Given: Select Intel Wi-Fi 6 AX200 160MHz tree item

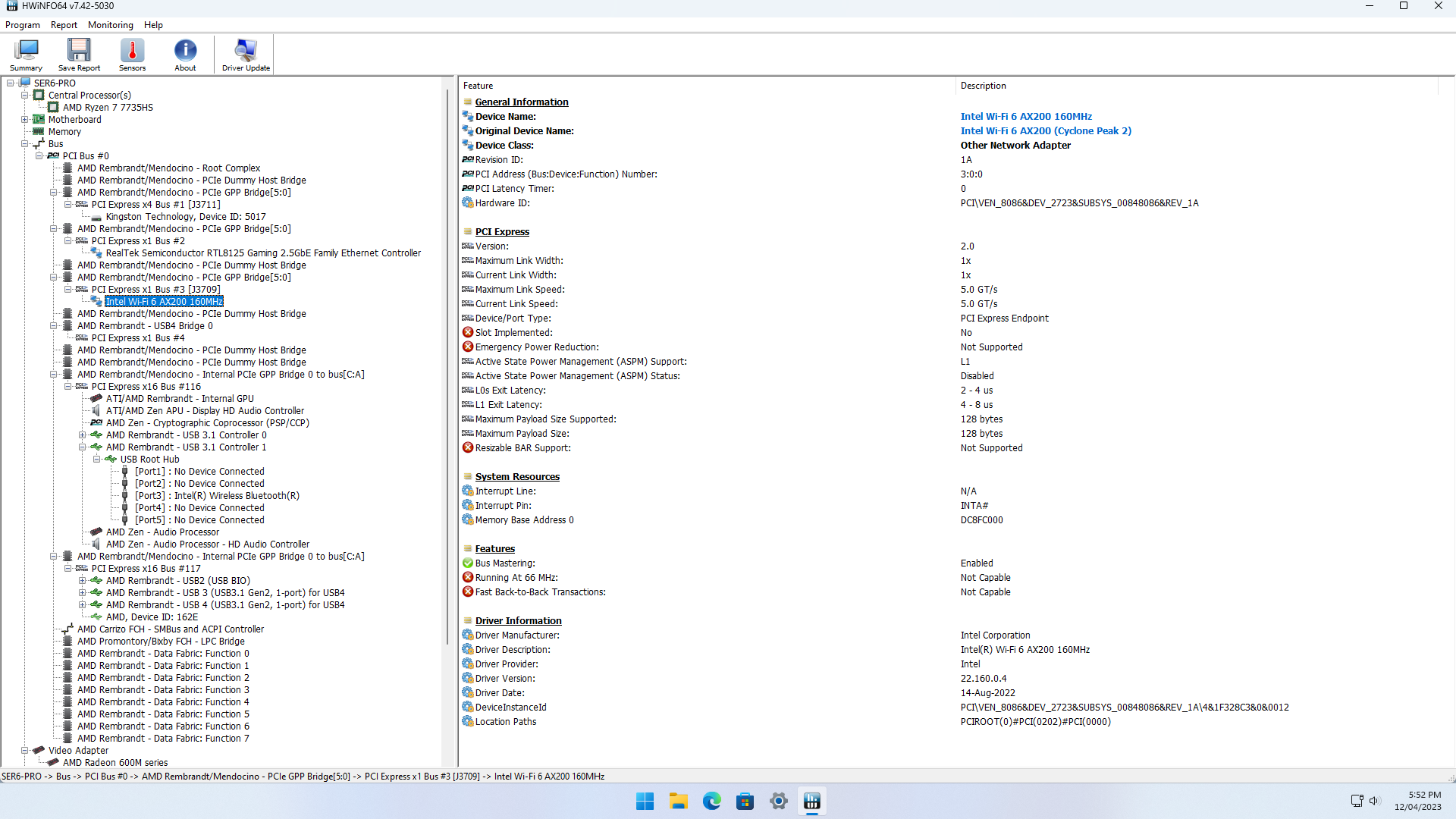Looking at the screenshot, I should (164, 302).
